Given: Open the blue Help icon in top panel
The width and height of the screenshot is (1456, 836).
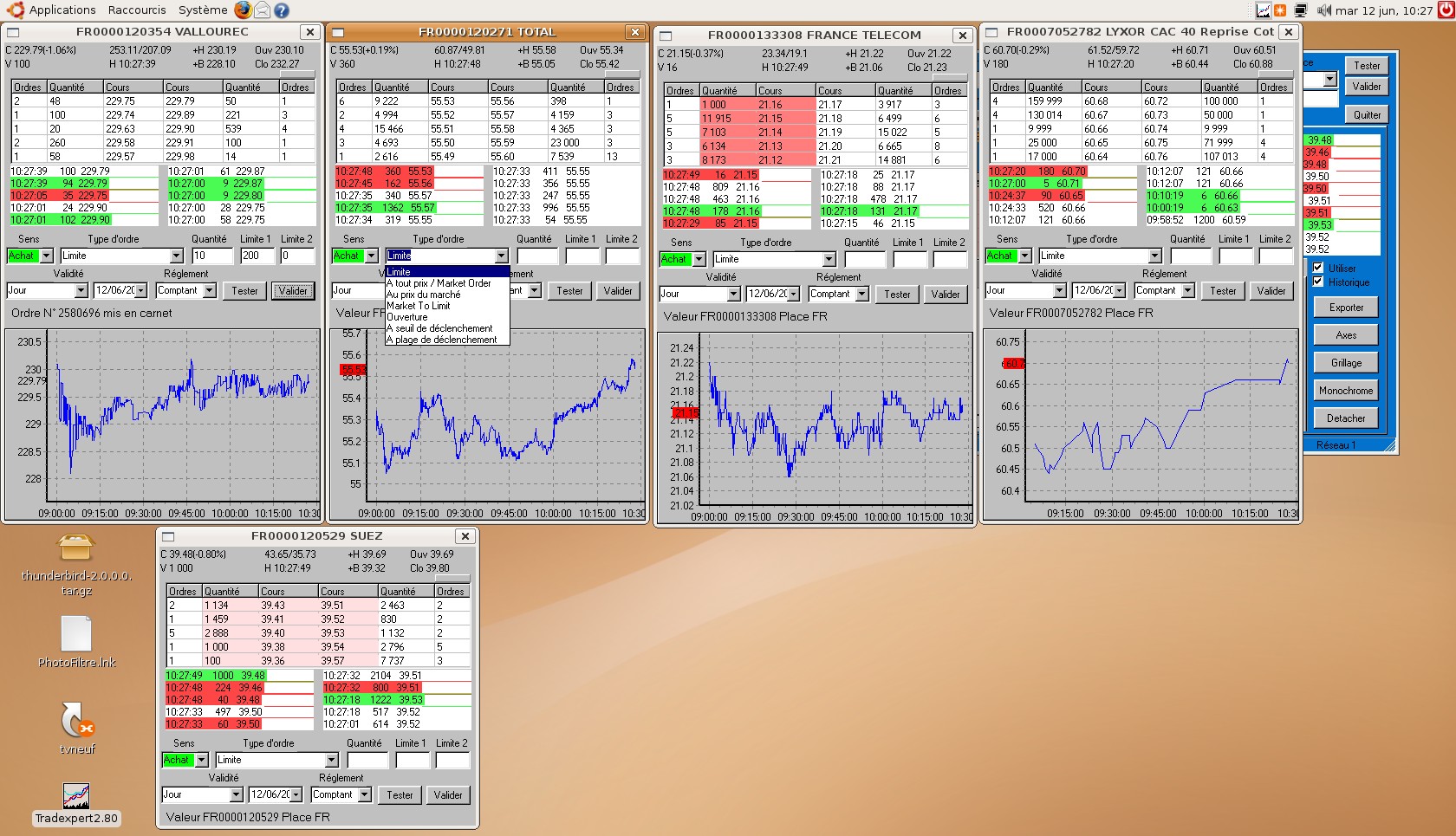Looking at the screenshot, I should coord(281,10).
